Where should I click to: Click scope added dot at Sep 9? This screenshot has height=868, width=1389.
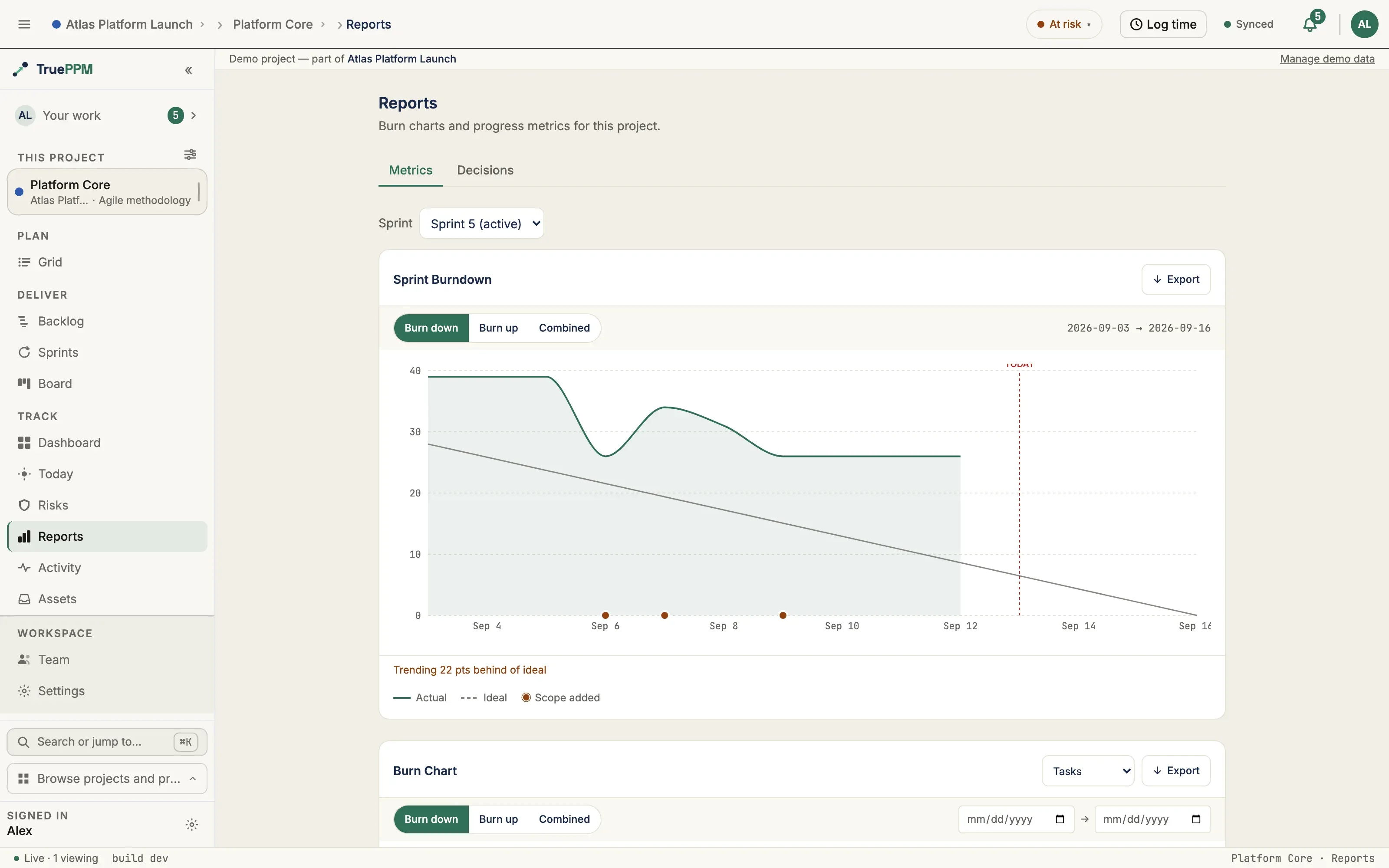tap(783, 615)
